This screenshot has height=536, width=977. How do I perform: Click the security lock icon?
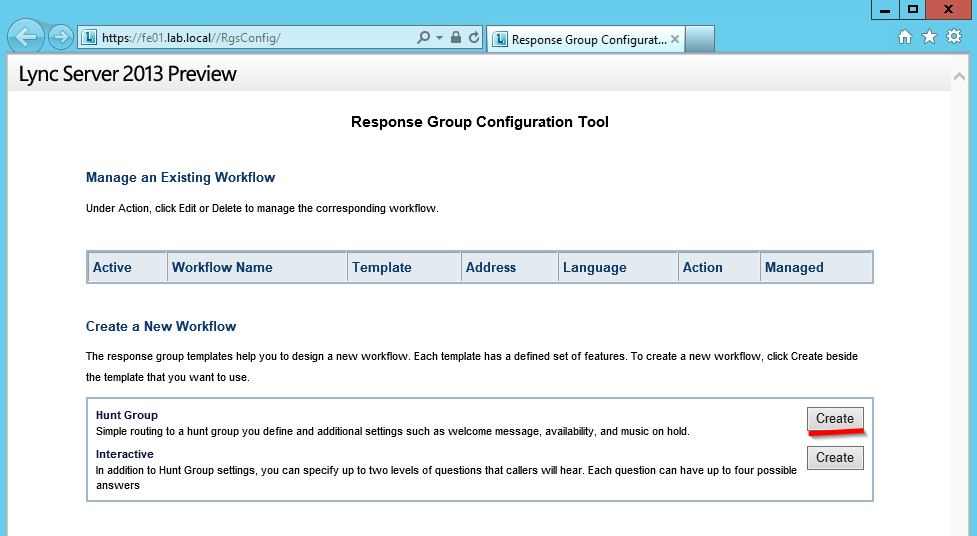click(x=456, y=37)
